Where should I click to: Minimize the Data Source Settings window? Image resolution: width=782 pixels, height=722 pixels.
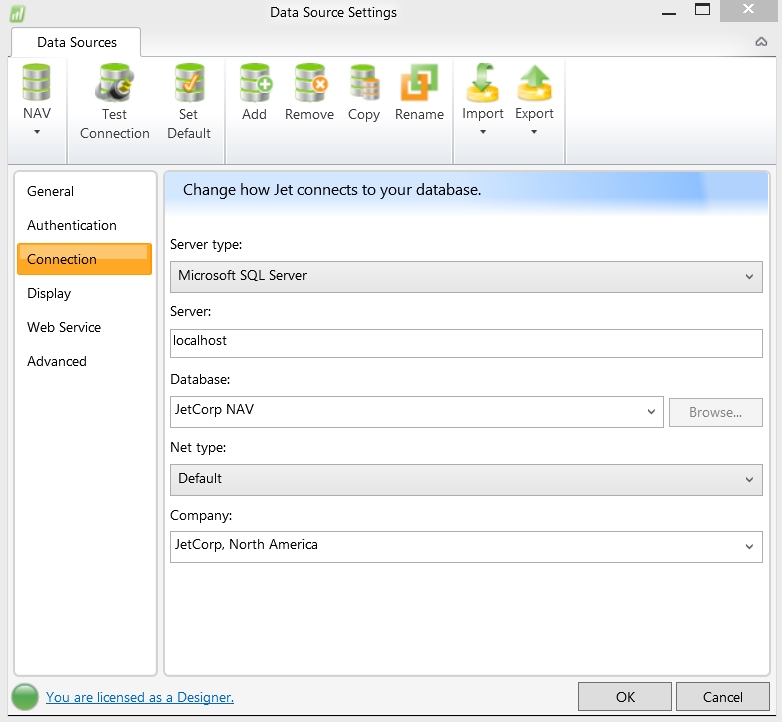(669, 11)
